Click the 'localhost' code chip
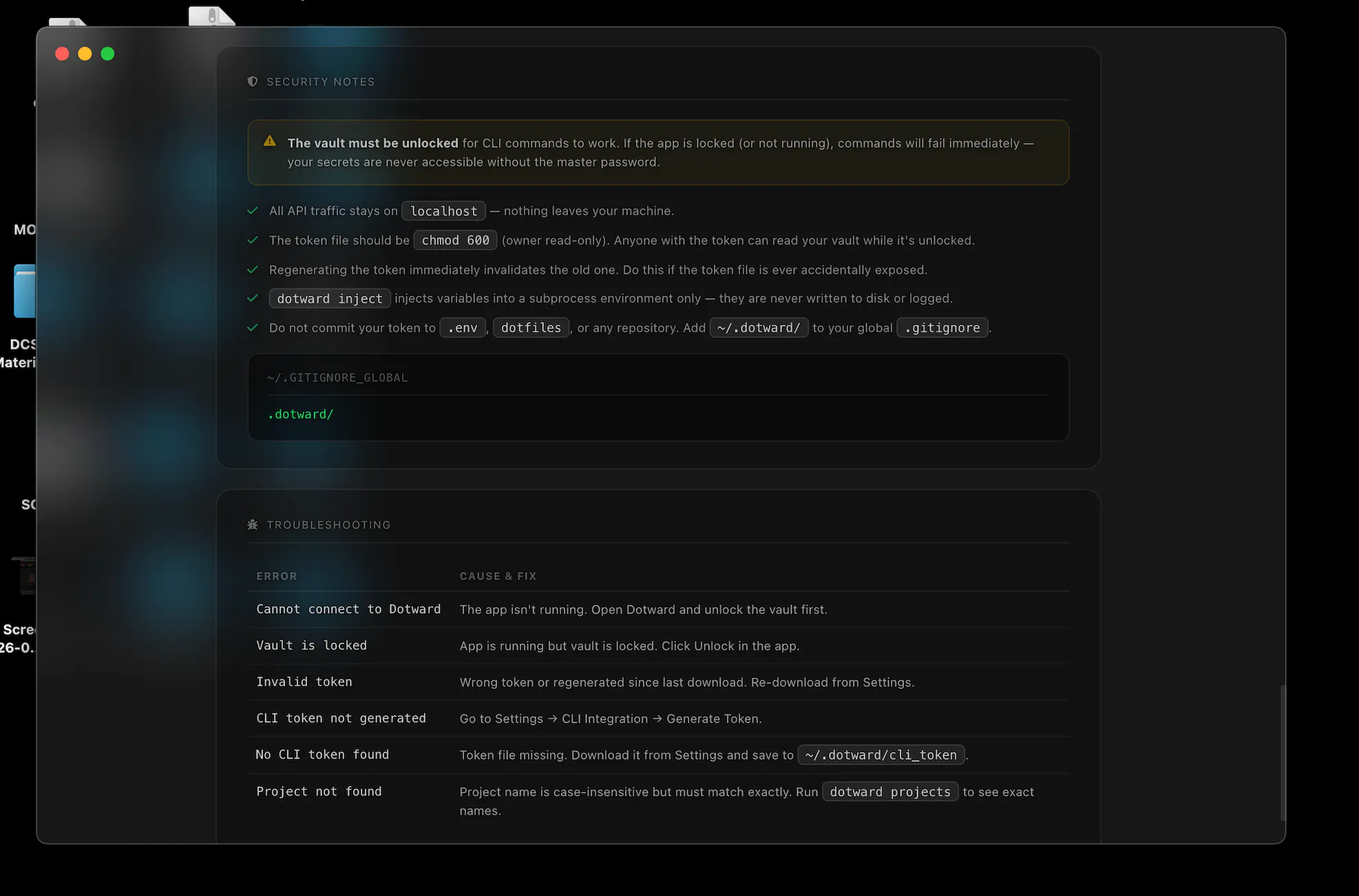1359x896 pixels. pyautogui.click(x=444, y=211)
